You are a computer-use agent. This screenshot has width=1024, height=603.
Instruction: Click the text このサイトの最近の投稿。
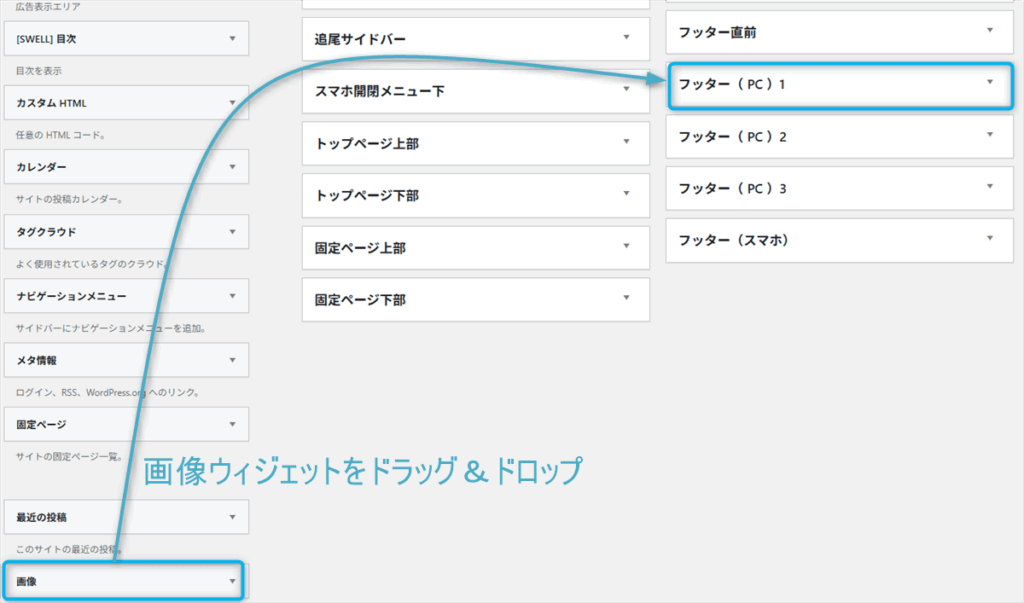(70, 549)
